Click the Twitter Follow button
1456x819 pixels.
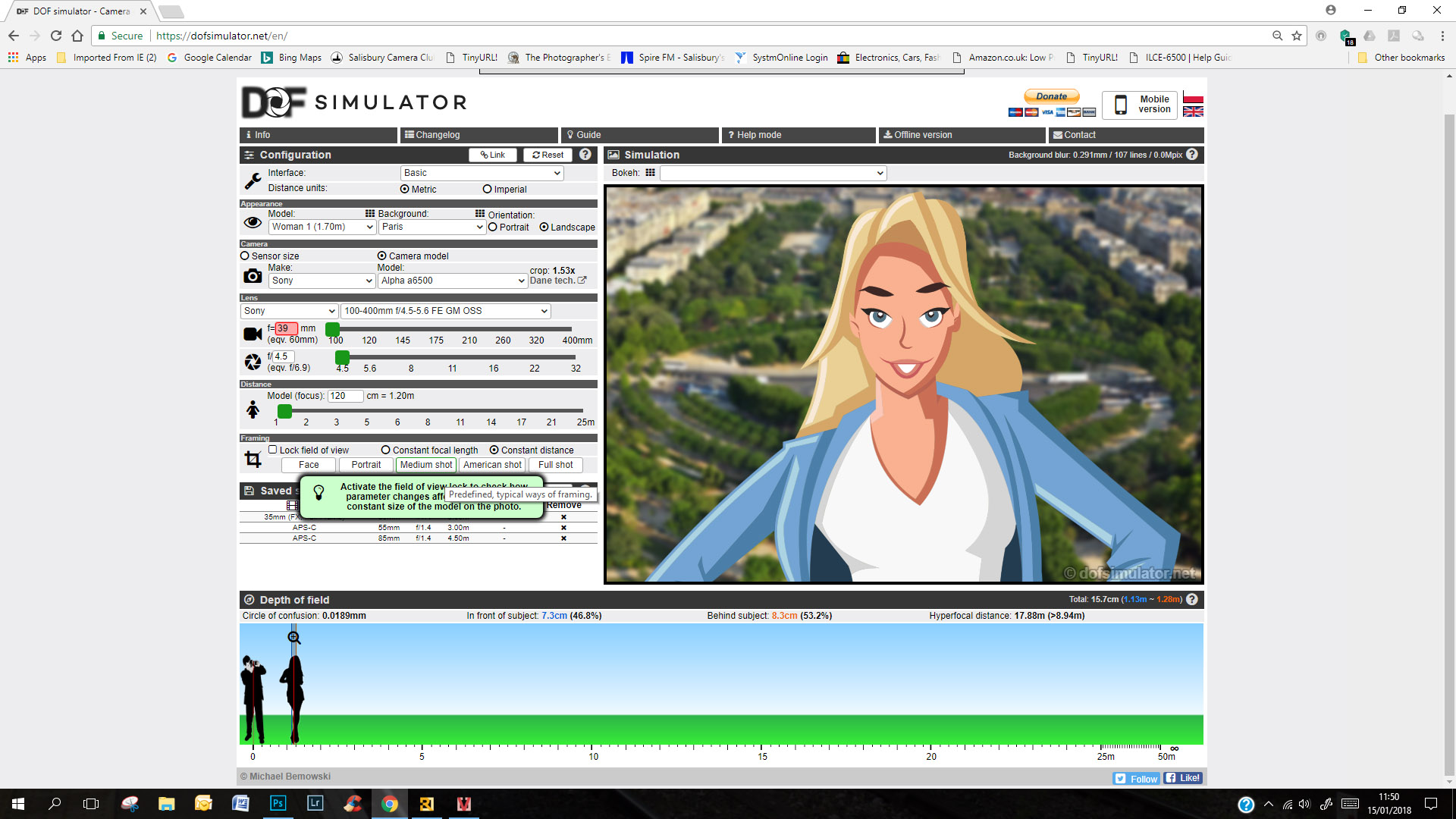tap(1136, 779)
